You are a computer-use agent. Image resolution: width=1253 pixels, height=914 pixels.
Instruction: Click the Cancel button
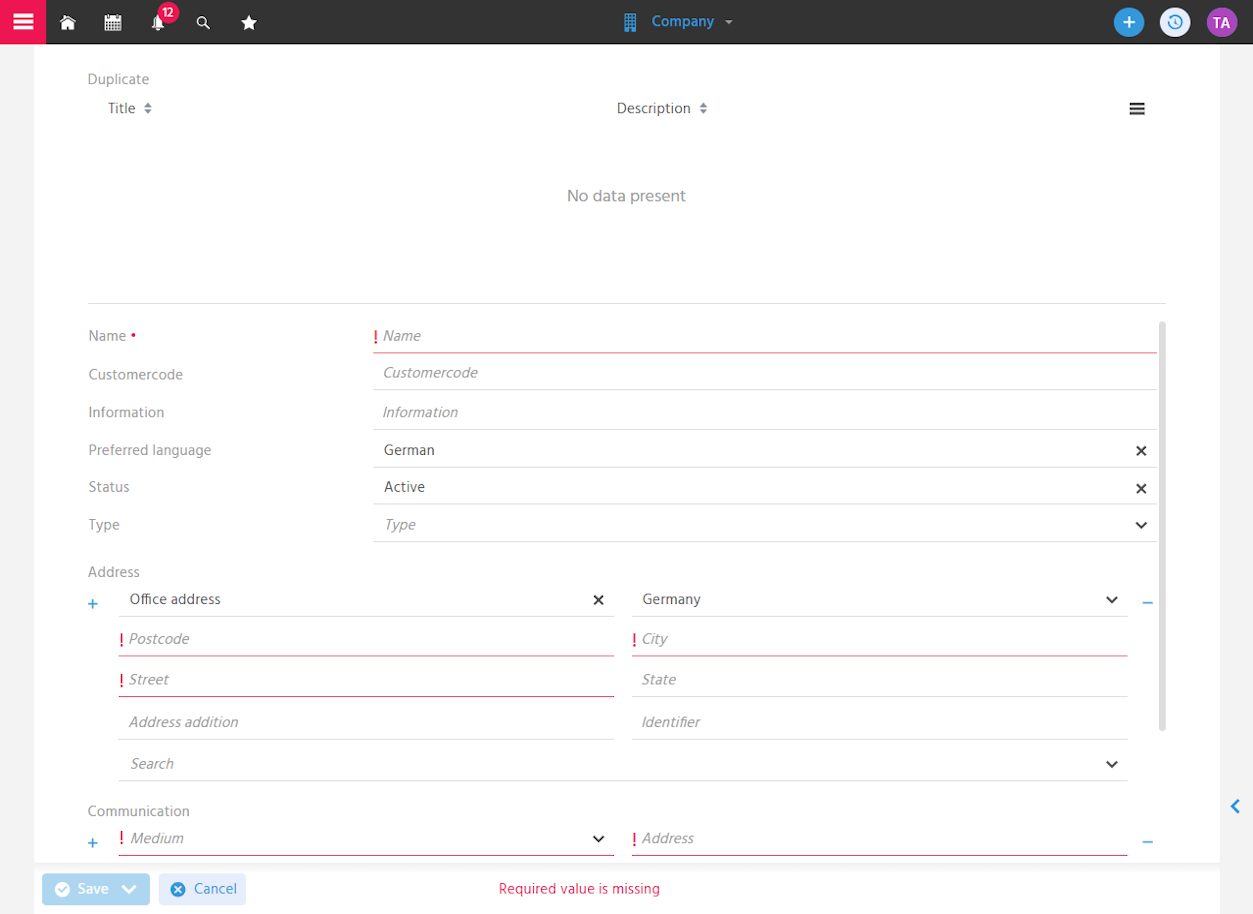pyautogui.click(x=203, y=889)
